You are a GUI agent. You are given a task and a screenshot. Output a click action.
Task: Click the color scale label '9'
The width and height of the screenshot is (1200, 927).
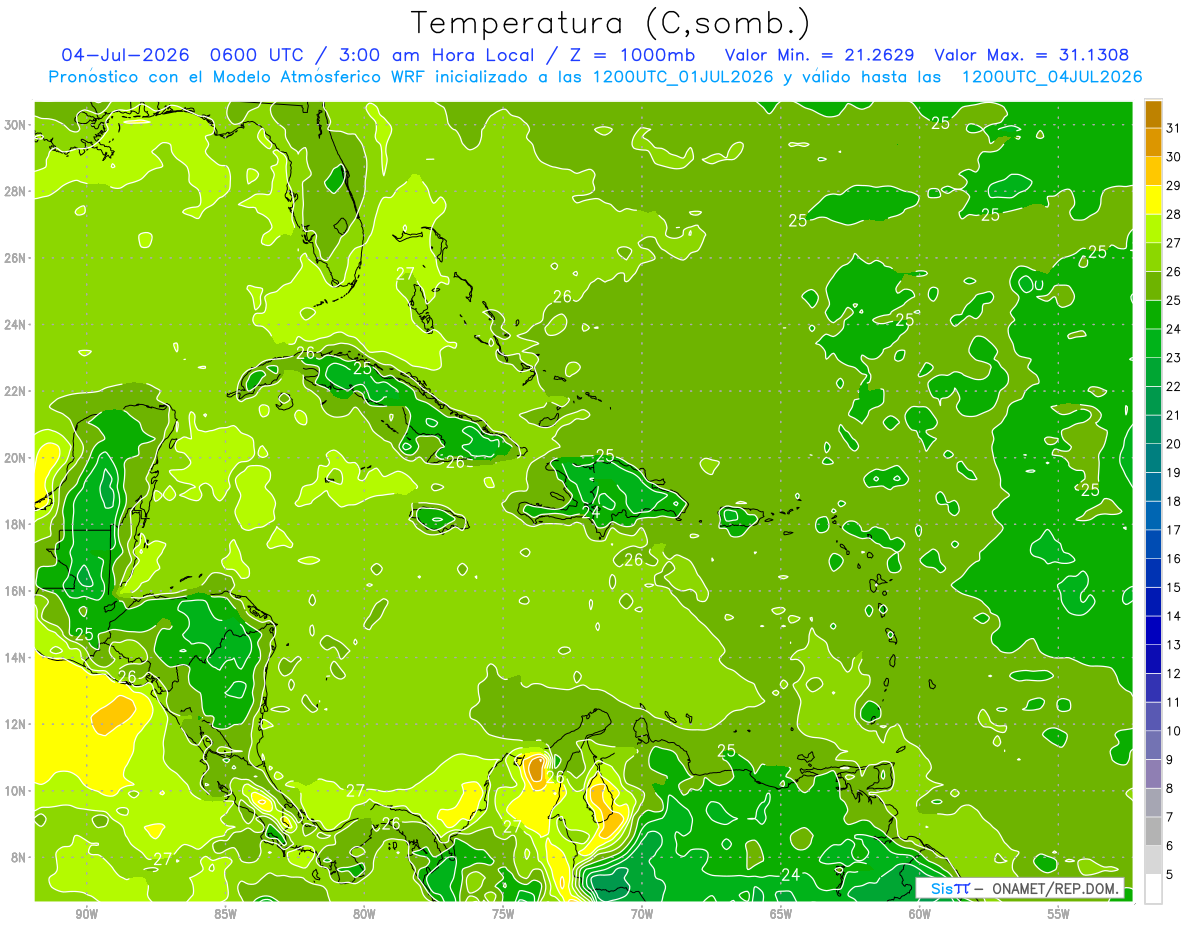pyautogui.click(x=1169, y=760)
